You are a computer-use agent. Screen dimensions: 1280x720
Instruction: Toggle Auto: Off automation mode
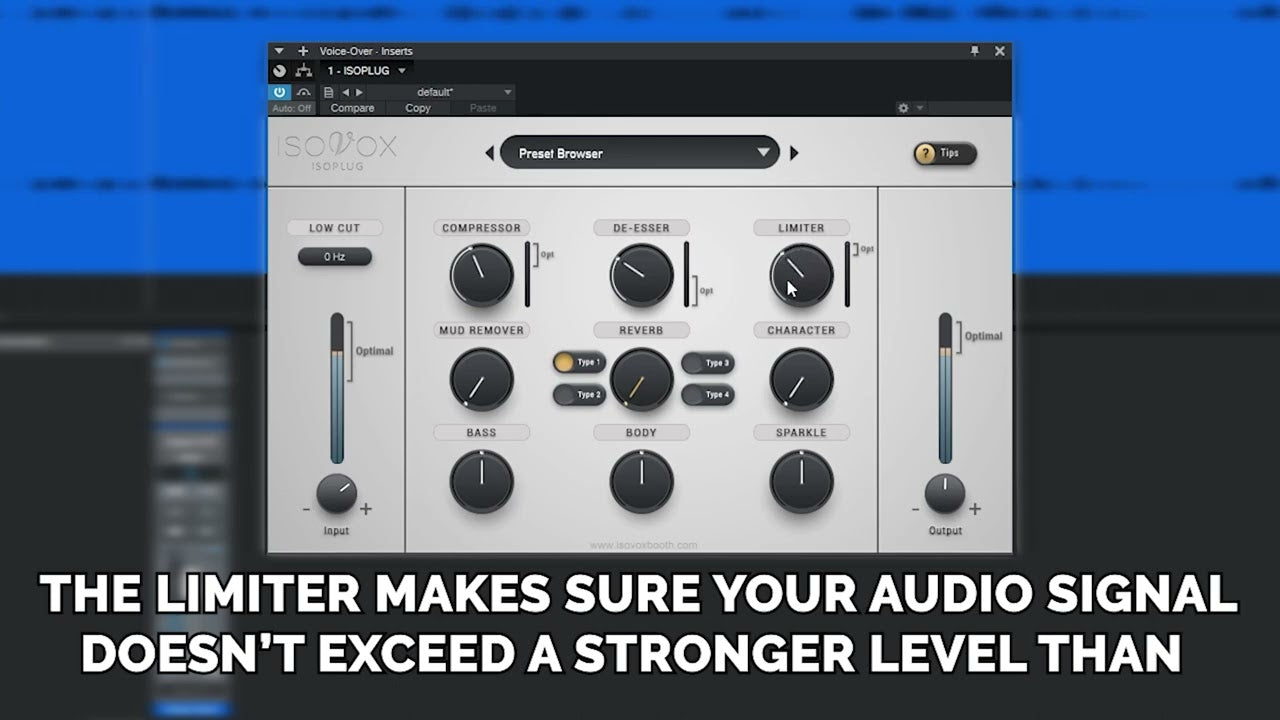(x=292, y=108)
